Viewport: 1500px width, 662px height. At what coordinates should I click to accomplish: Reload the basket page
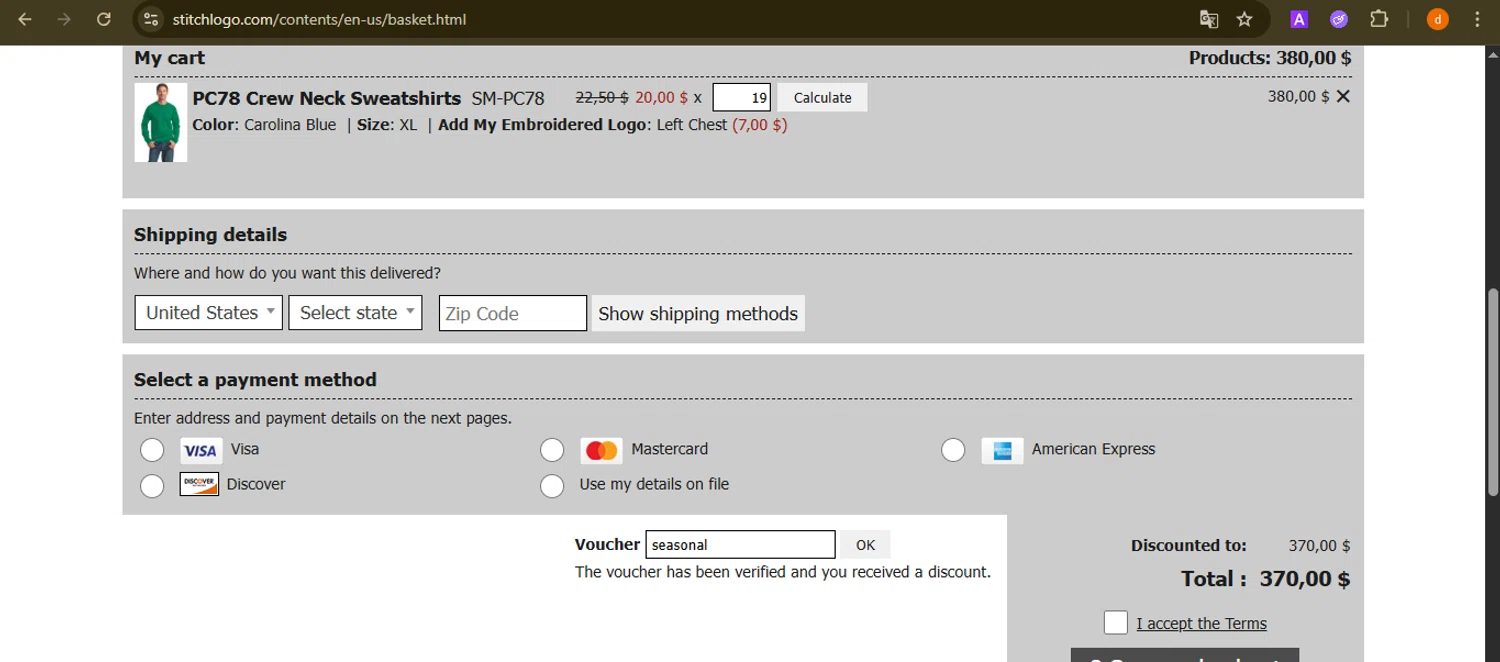coord(103,19)
